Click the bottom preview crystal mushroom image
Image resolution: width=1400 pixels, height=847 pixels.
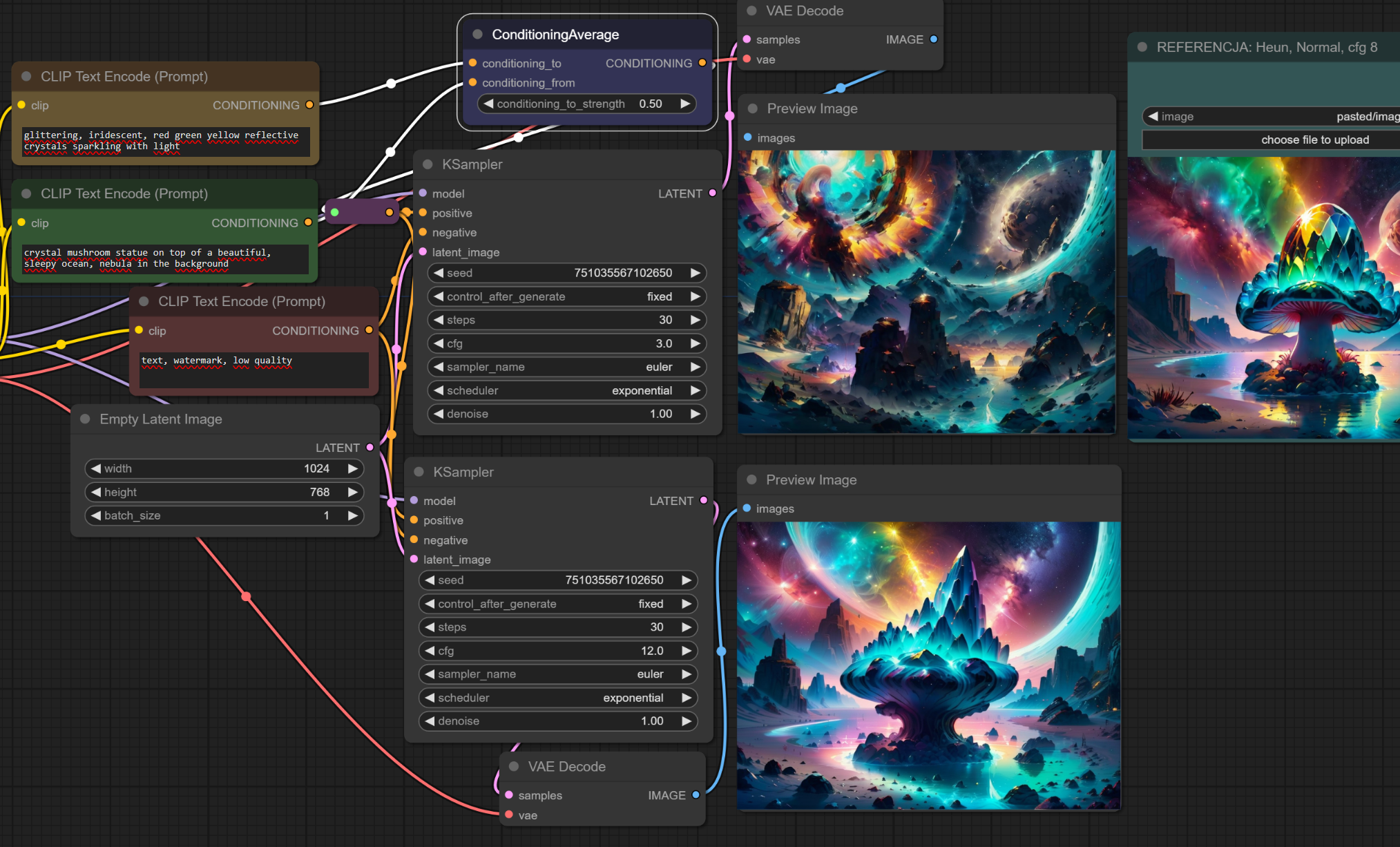coord(928,665)
